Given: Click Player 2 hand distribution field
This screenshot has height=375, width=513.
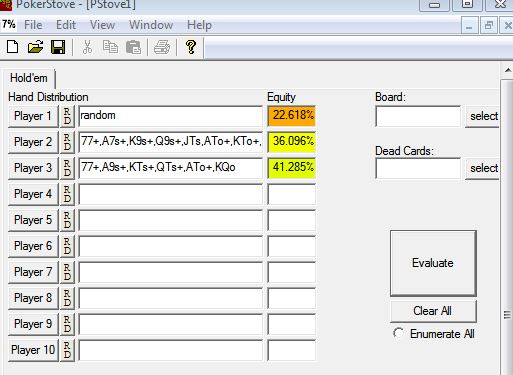Looking at the screenshot, I should pyautogui.click(x=170, y=142).
